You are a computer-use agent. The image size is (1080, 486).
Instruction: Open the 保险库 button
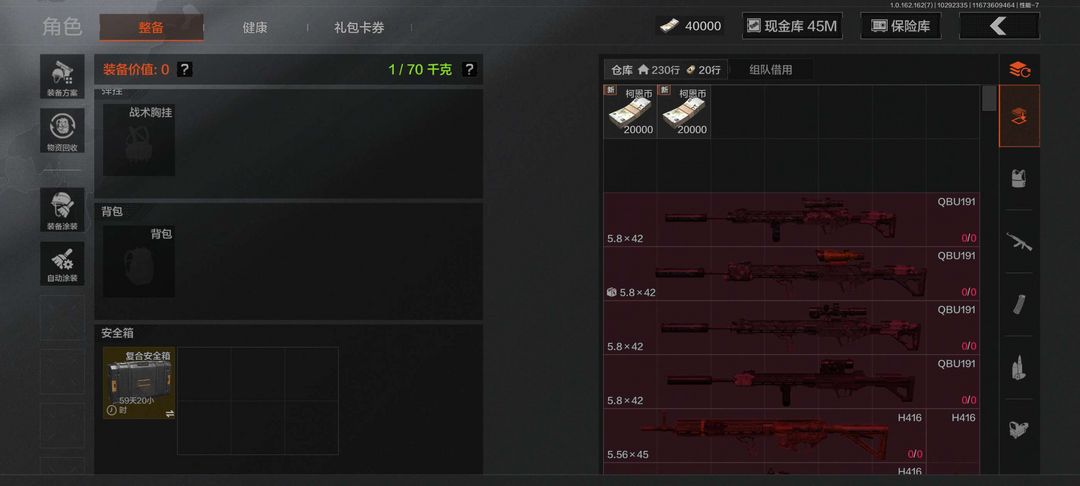point(901,26)
